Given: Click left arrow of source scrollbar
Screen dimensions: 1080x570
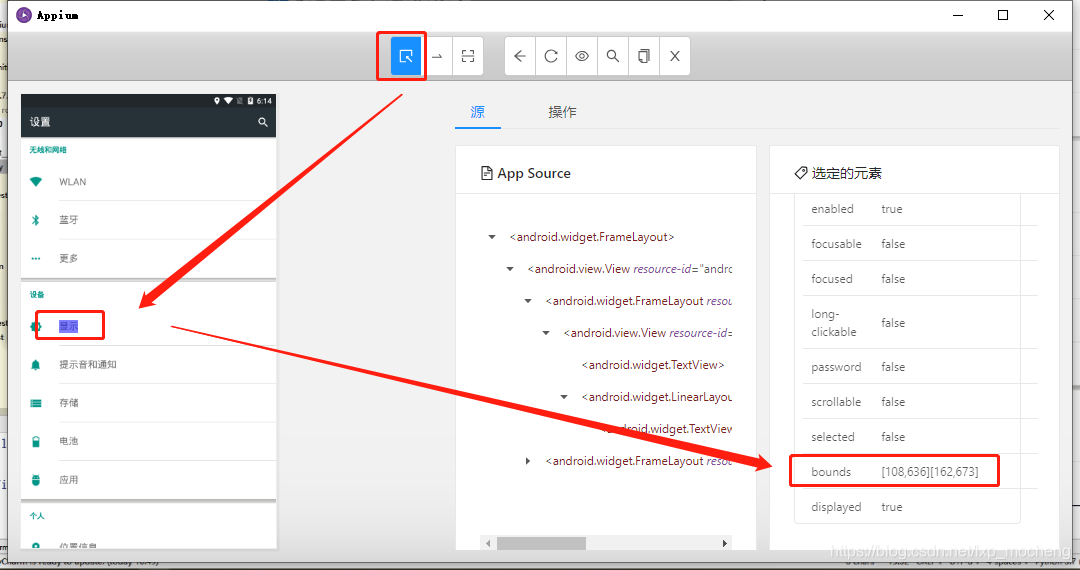Looking at the screenshot, I should click(x=488, y=543).
